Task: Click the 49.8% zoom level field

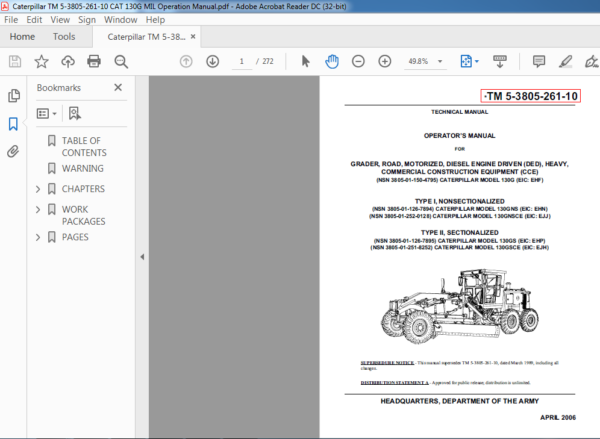Action: click(418, 61)
